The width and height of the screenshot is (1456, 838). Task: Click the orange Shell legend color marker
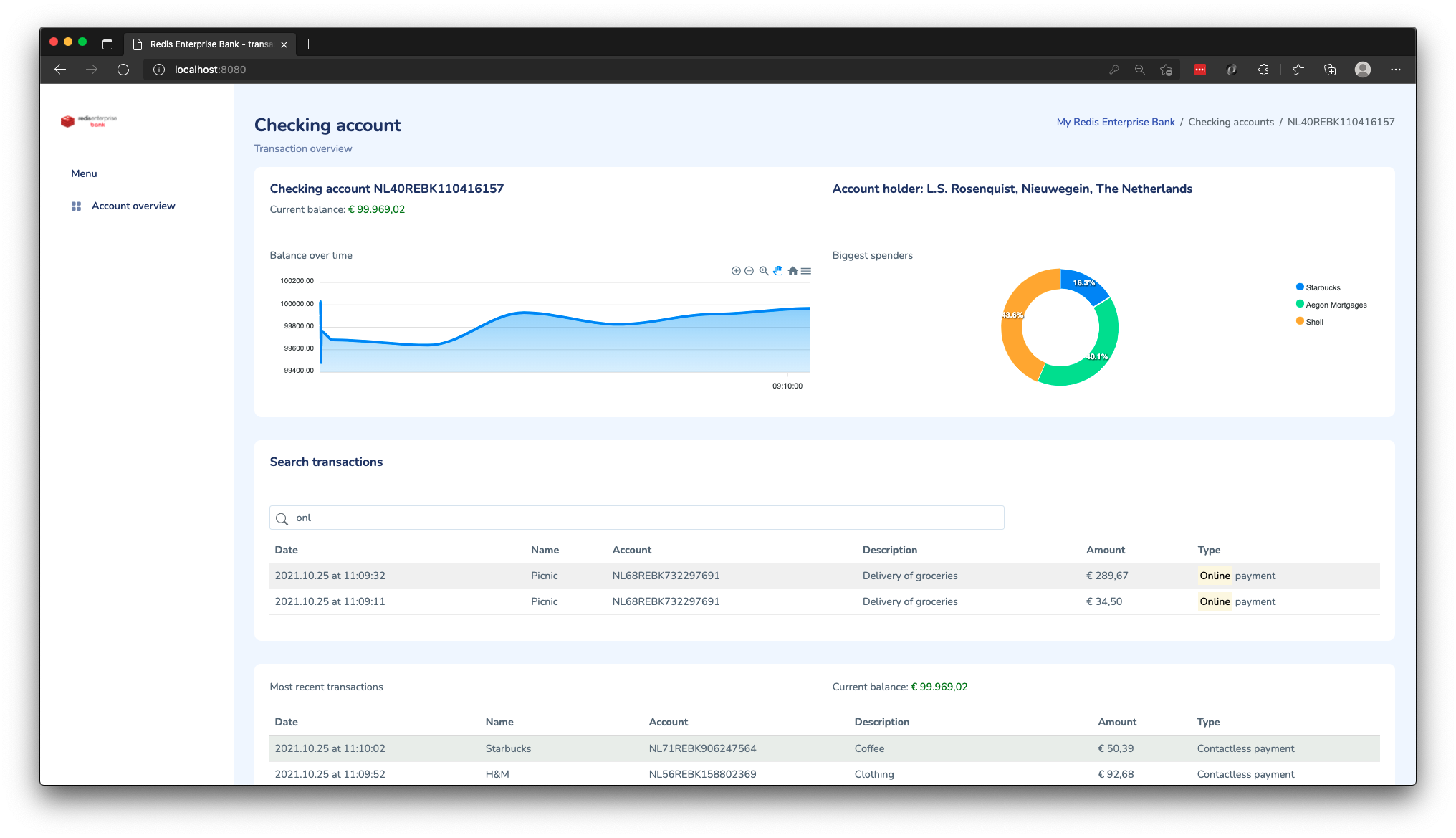click(1300, 321)
